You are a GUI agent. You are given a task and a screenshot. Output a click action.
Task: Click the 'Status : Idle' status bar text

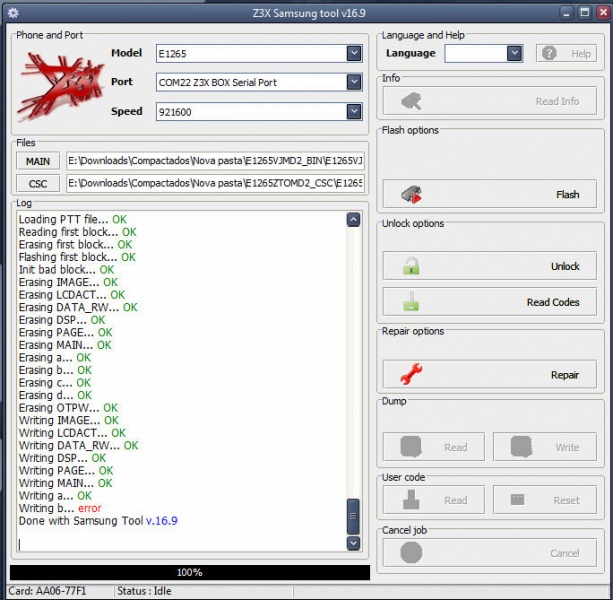(144, 591)
